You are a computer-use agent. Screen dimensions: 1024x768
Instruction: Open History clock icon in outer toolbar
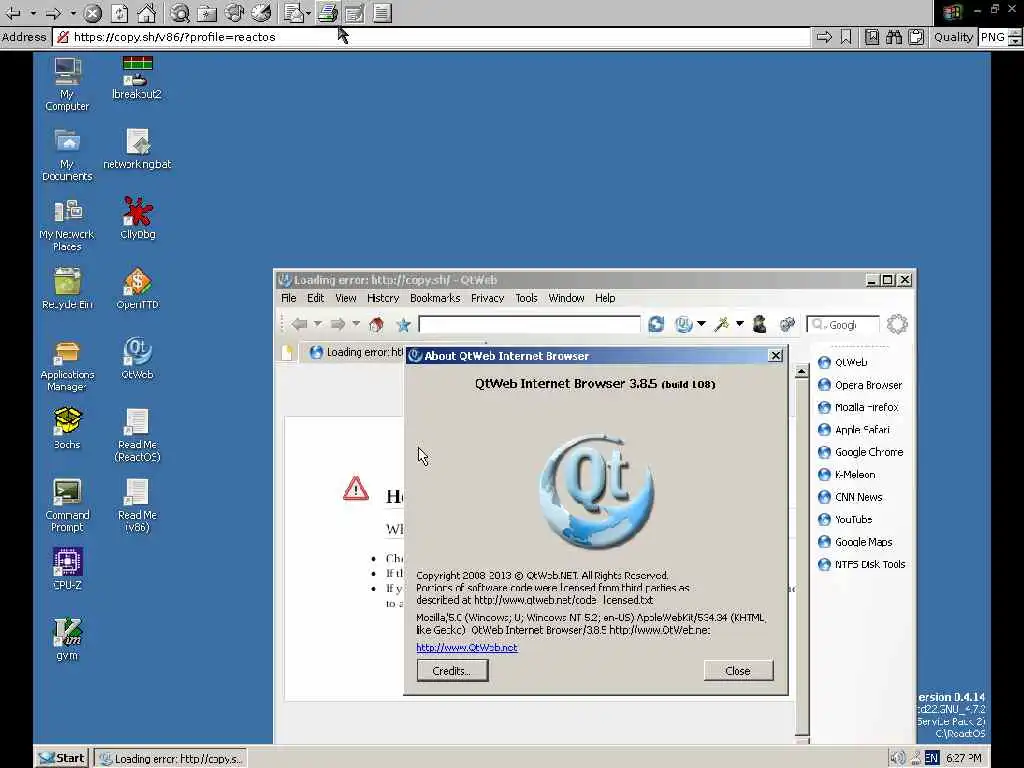click(261, 12)
